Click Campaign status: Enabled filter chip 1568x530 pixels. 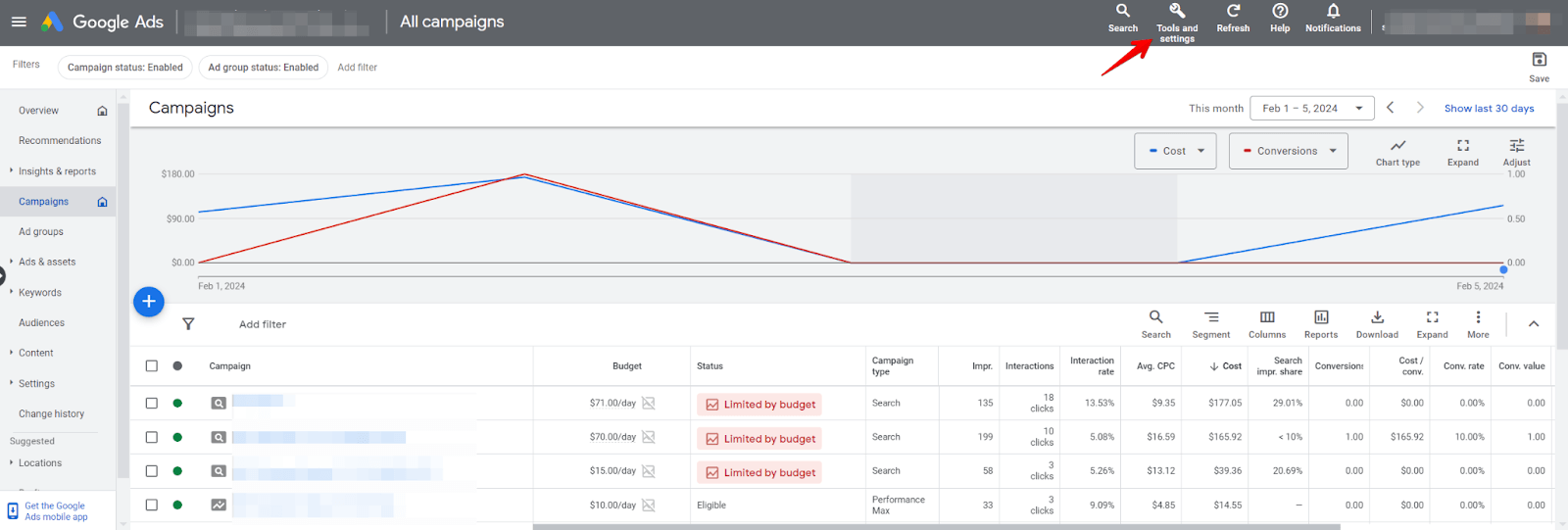[x=124, y=68]
